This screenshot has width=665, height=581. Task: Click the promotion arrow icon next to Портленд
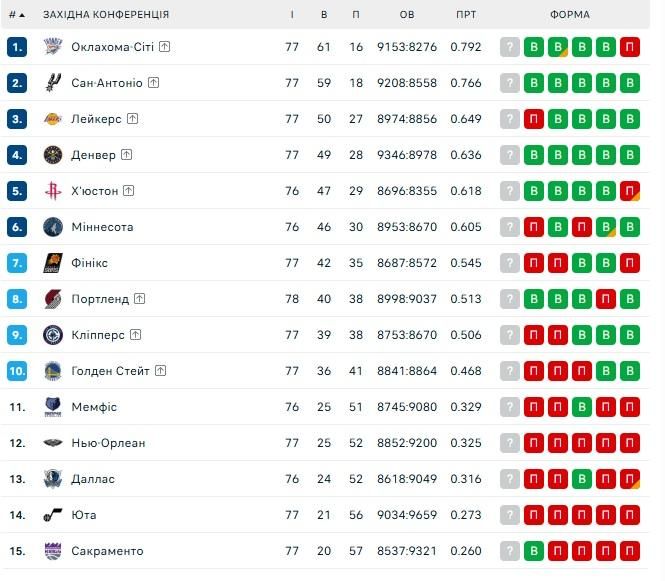click(140, 299)
